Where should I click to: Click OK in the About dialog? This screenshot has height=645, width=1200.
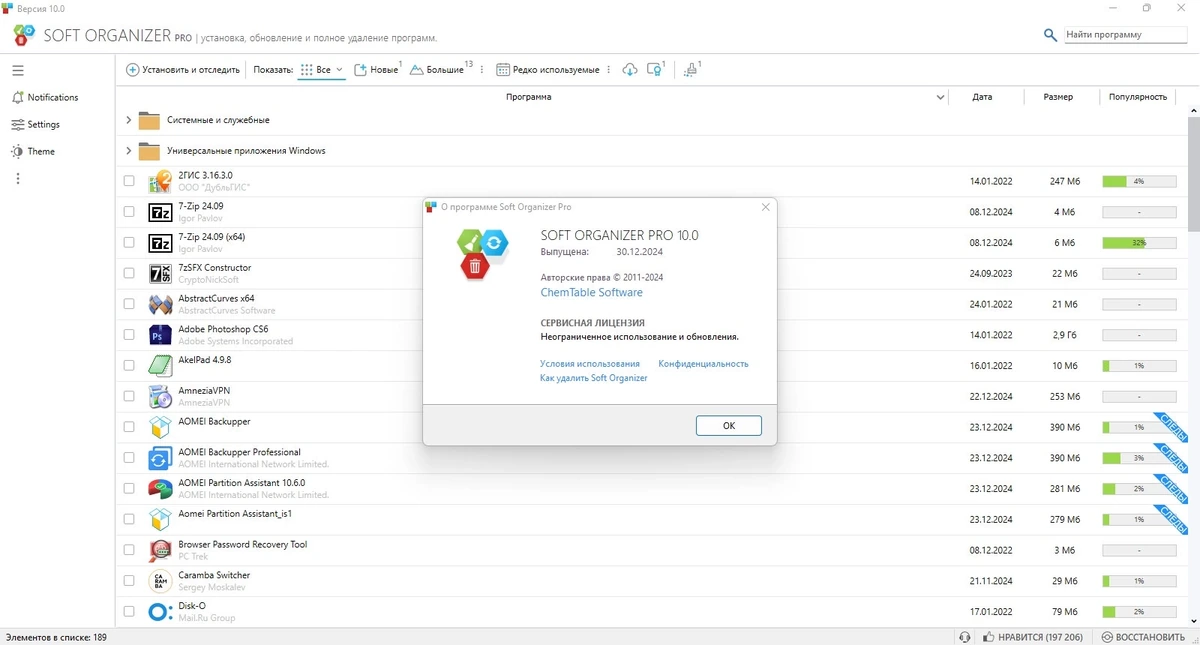click(x=729, y=425)
